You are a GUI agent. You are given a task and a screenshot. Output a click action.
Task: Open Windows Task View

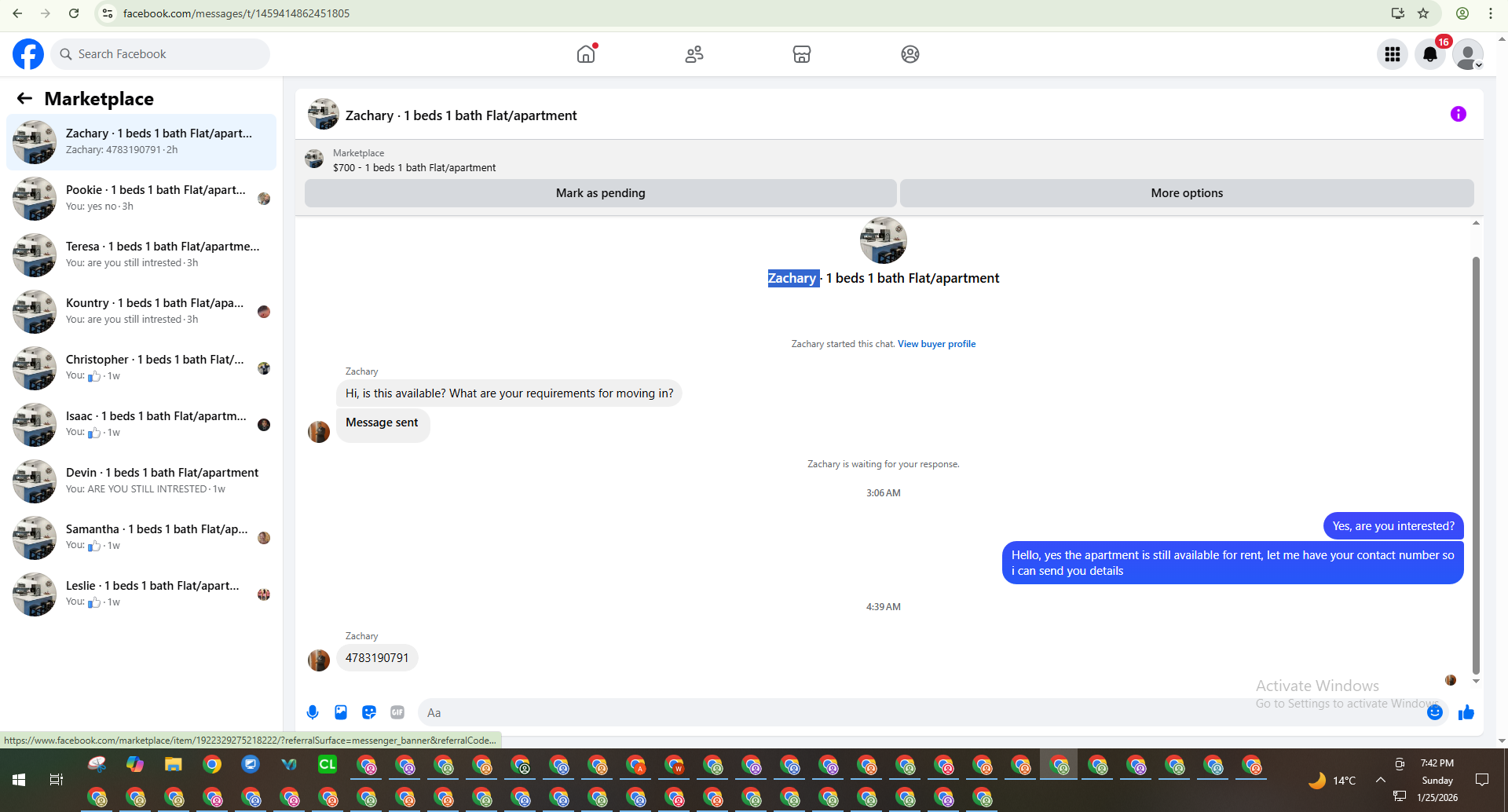(57, 780)
